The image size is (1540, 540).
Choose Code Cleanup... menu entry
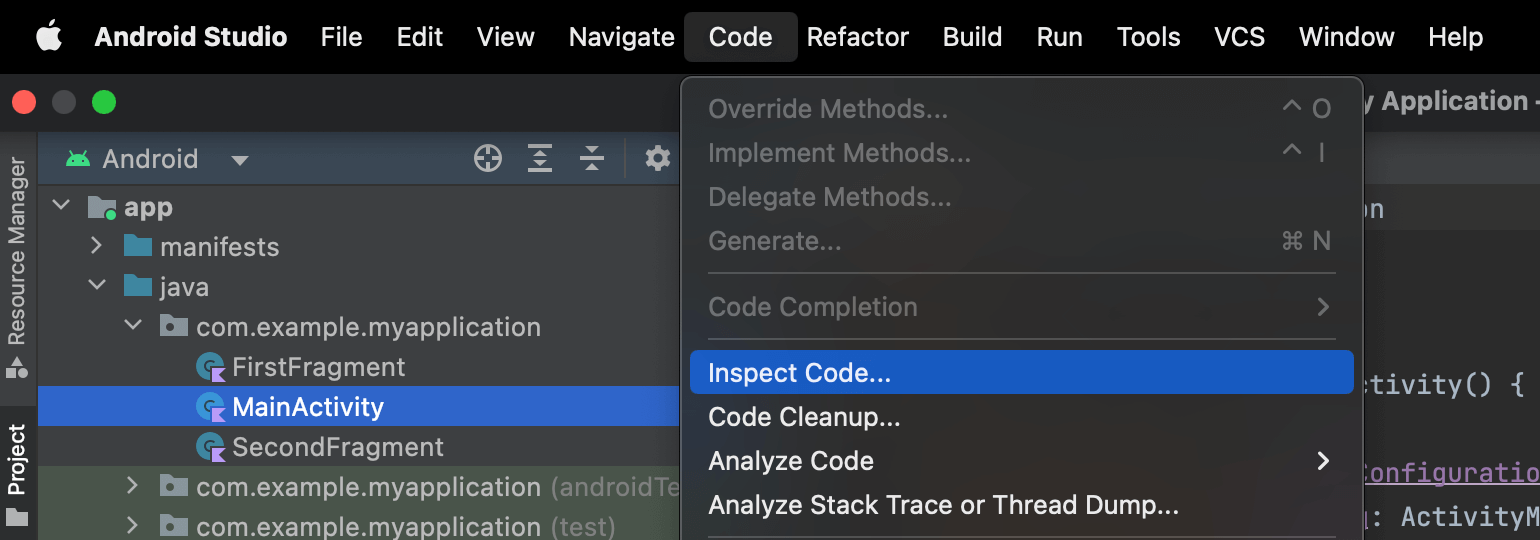pyautogui.click(x=1022, y=417)
